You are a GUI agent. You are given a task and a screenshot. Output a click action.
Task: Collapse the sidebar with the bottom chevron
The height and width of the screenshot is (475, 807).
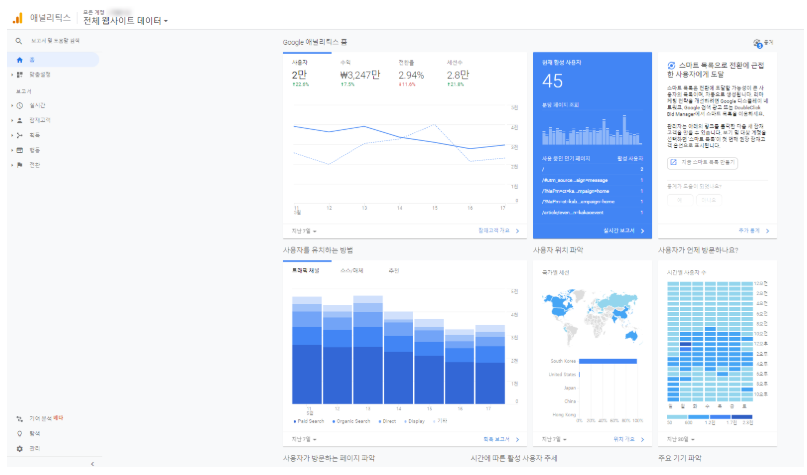[92, 464]
